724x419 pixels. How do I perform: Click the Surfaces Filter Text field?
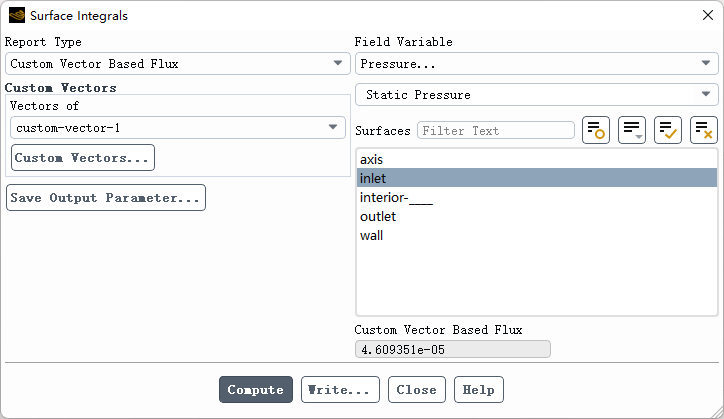click(496, 130)
